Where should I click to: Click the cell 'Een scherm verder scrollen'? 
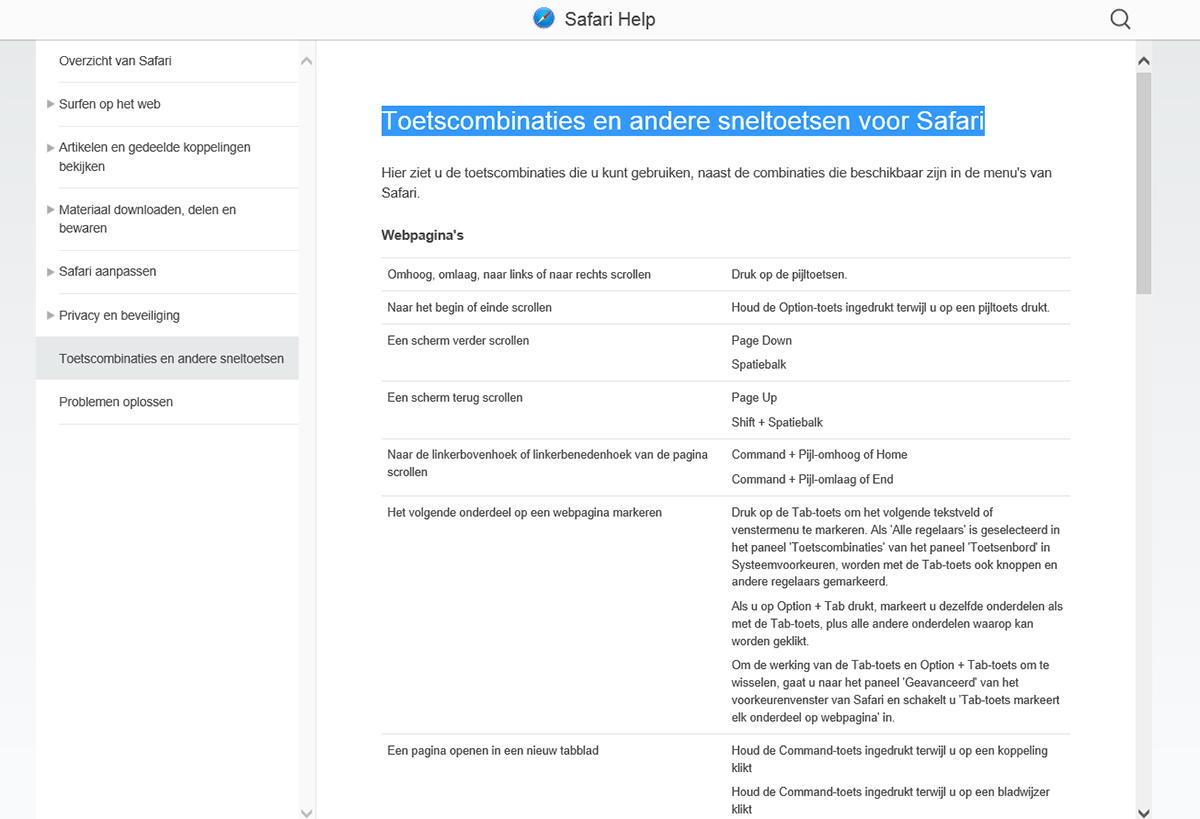coord(458,341)
